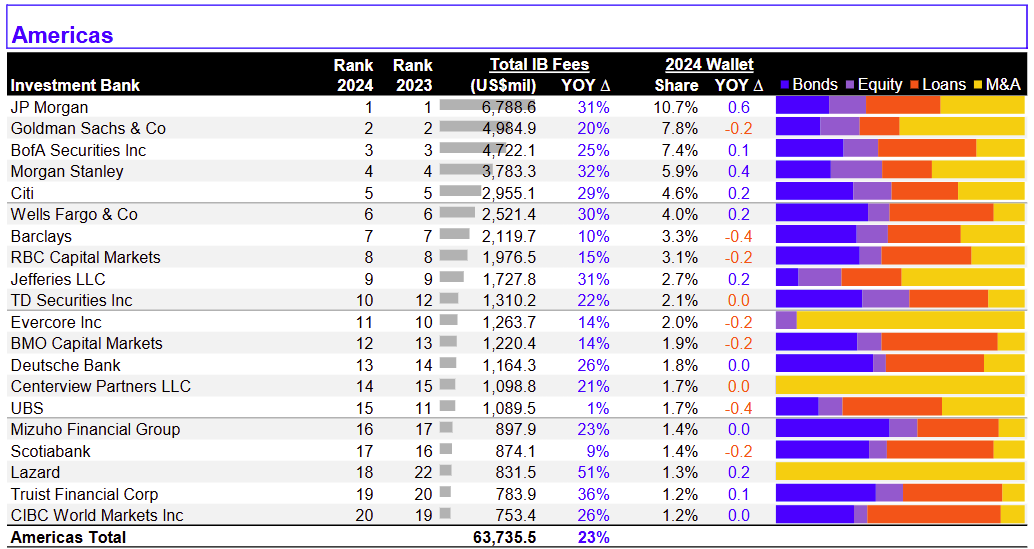
Task: Select the Total IB Fees header
Action: coord(539,65)
